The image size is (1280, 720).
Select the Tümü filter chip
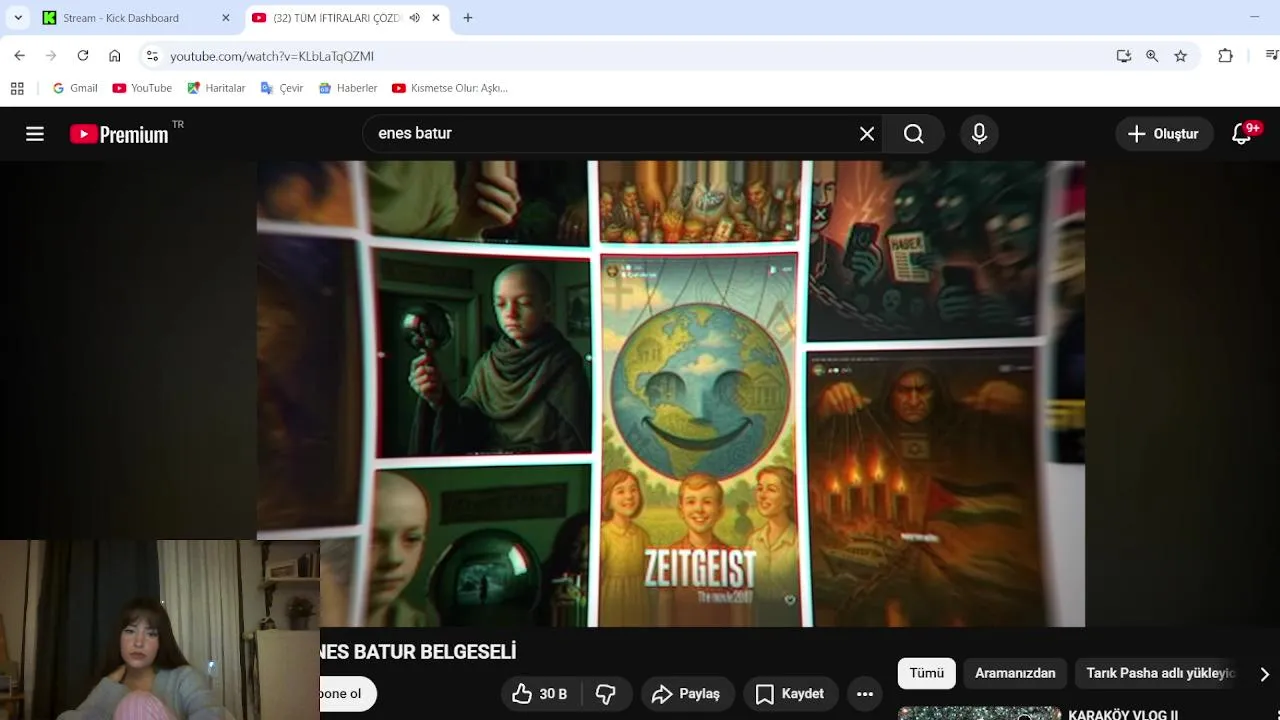[x=927, y=673]
